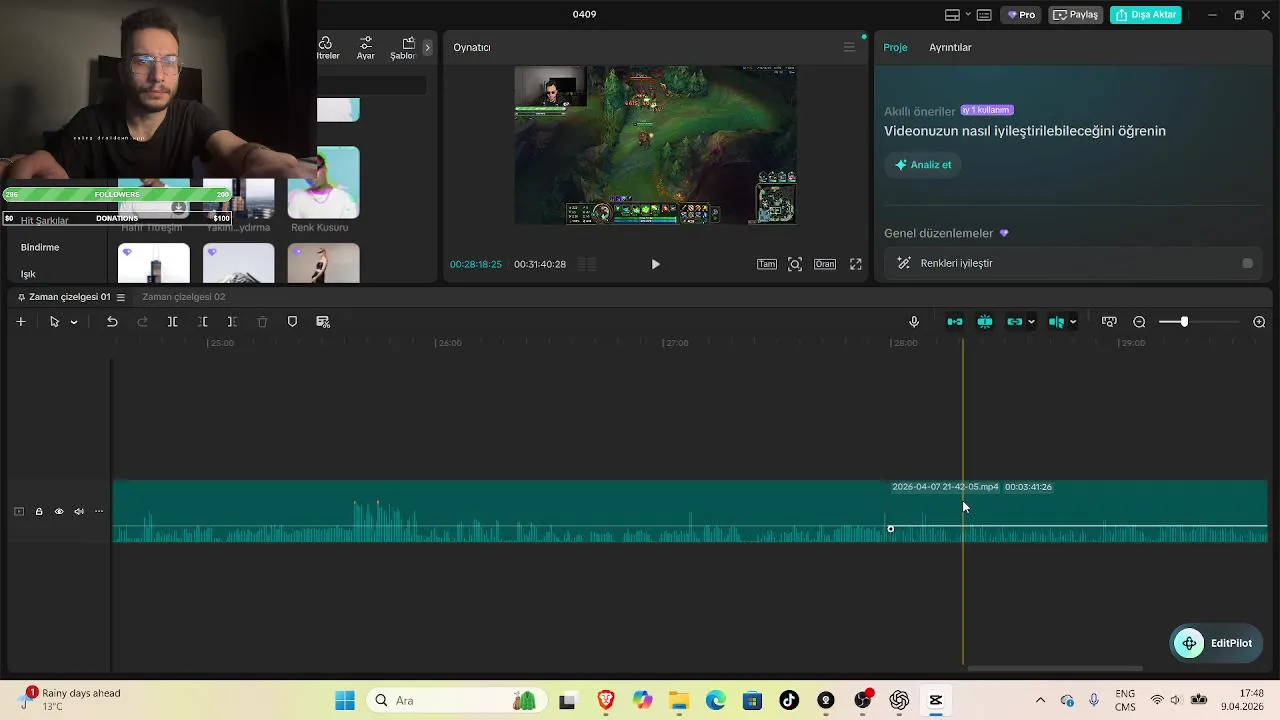
Task: Expand the layout options arrow in the title bar
Action: [968, 15]
